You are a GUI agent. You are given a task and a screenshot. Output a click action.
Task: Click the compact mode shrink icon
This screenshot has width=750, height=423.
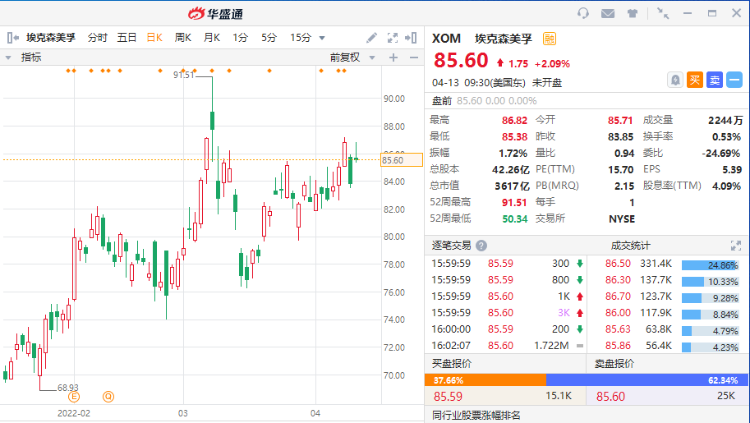pyautogui.click(x=662, y=13)
